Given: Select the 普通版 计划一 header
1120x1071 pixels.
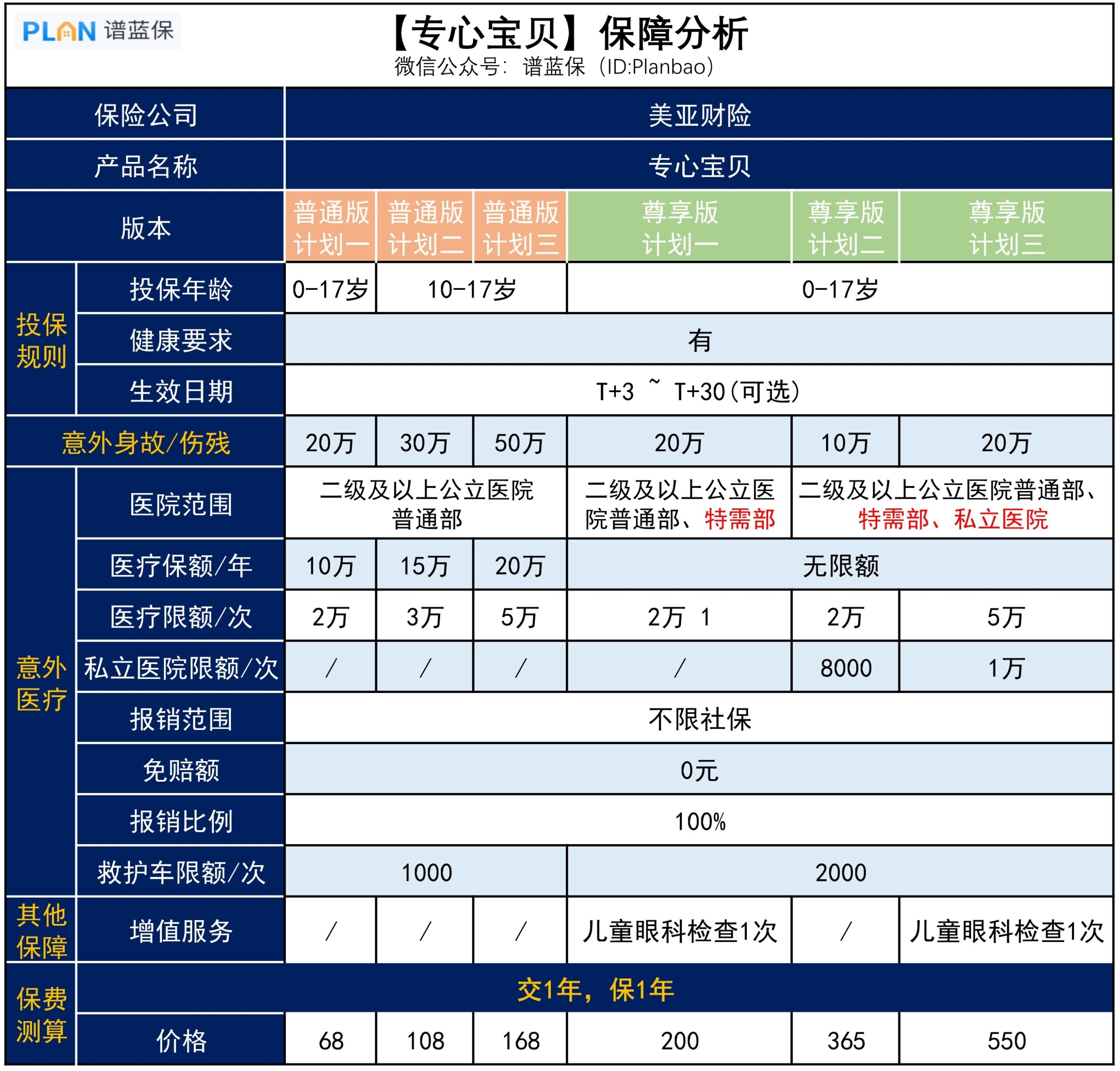Looking at the screenshot, I should point(331,228).
